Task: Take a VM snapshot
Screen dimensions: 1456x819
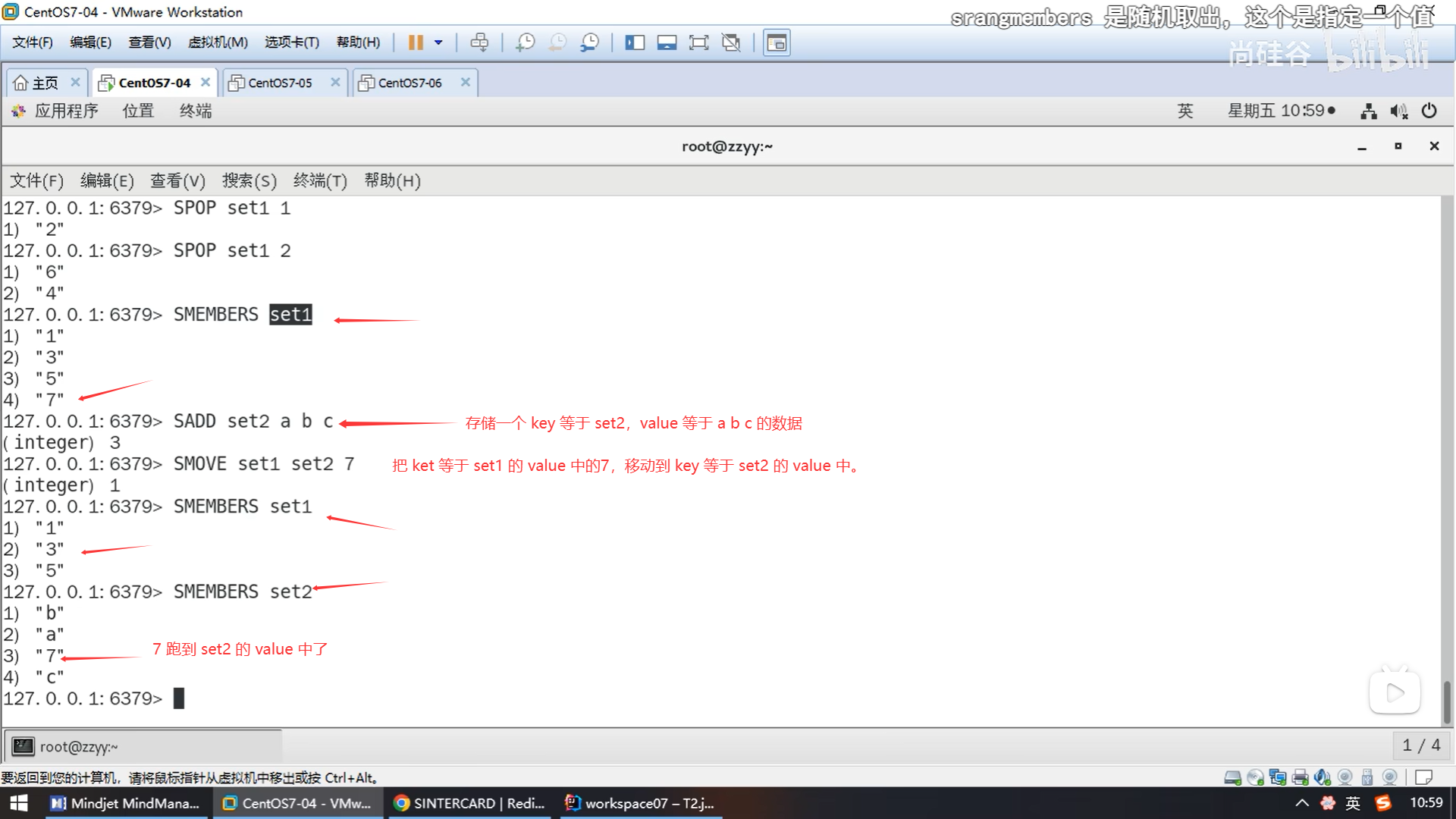Action: [525, 42]
